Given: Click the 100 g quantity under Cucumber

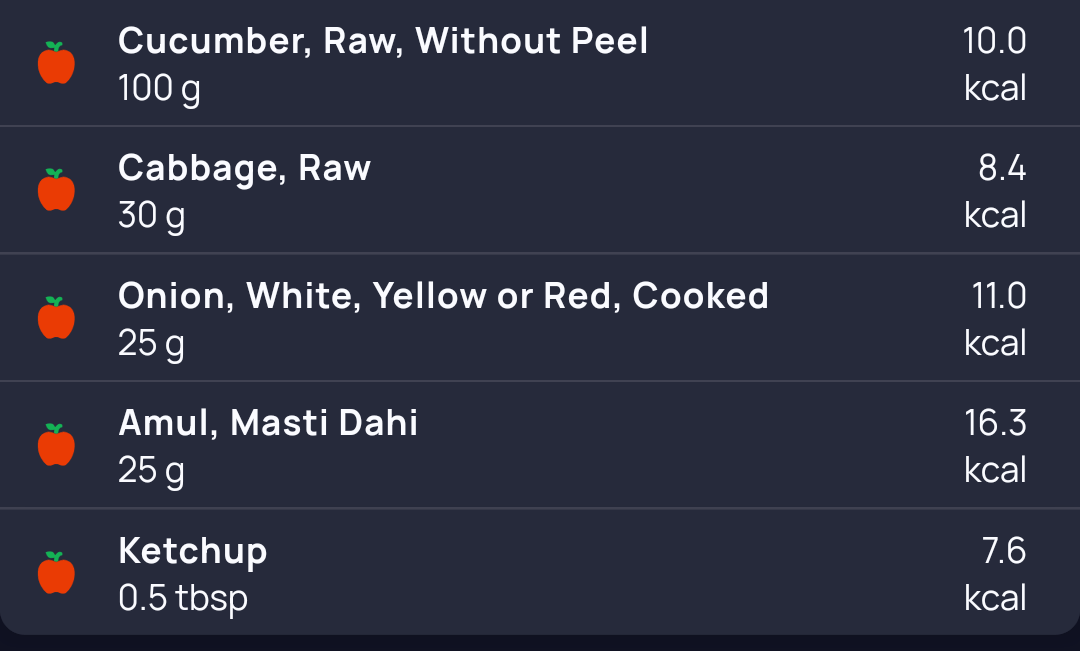Looking at the screenshot, I should pos(159,89).
